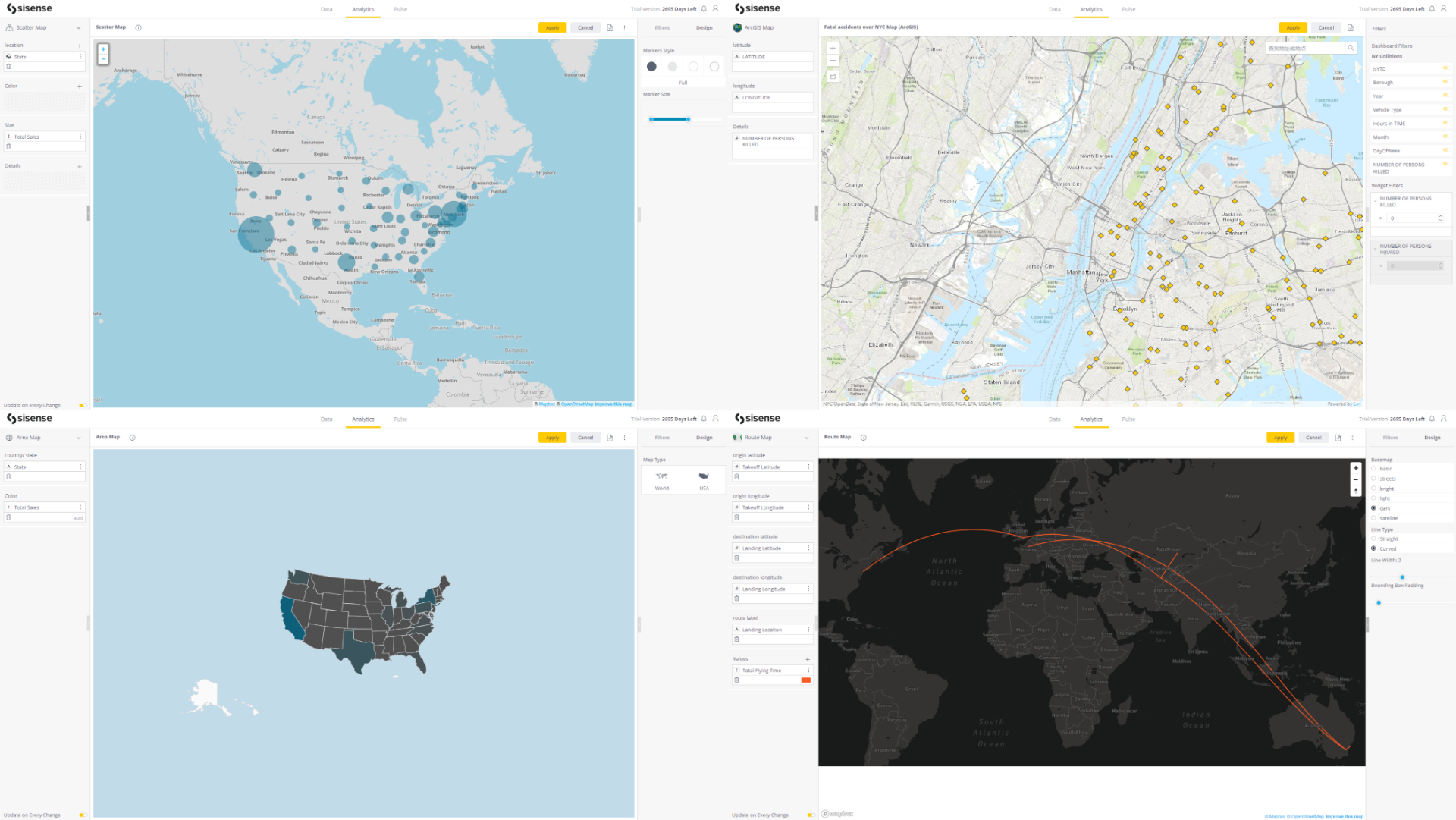Open info icon beside Scatter Map title
The image size is (1456, 820).
pos(138,27)
